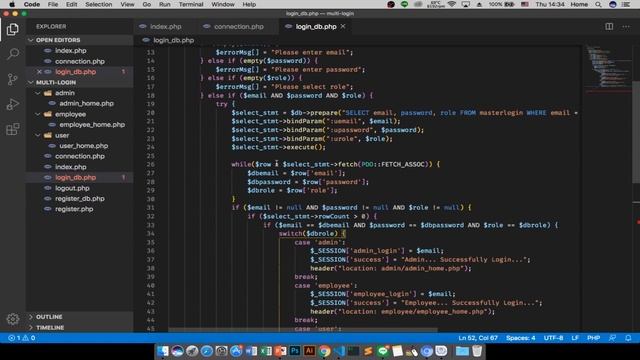
Task: Open the Source Control view
Action: point(13,79)
